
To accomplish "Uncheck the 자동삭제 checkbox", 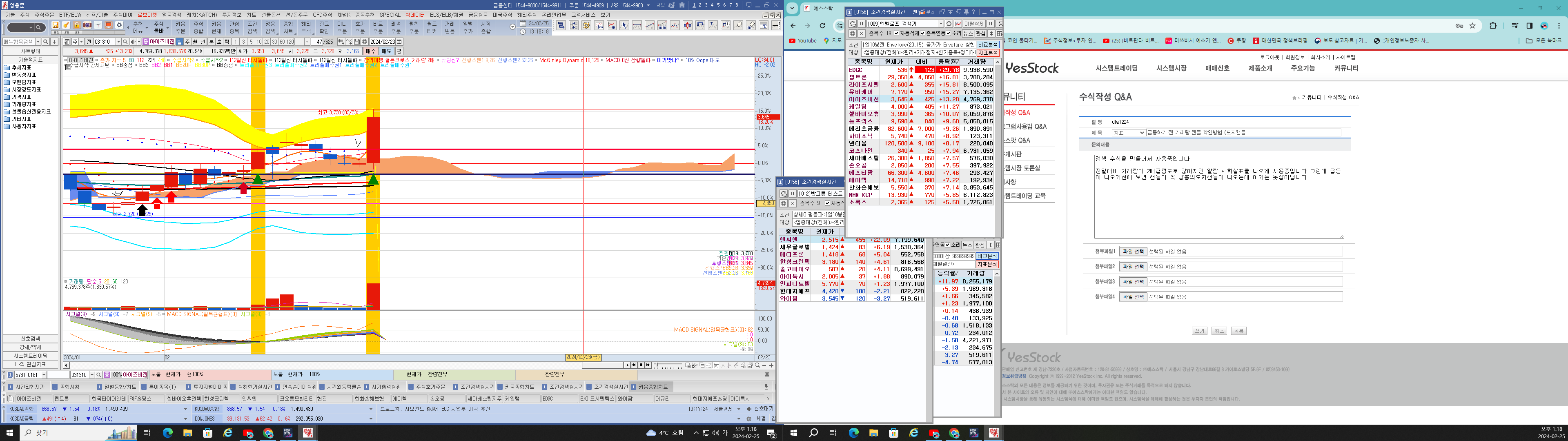I will pyautogui.click(x=896, y=33).
